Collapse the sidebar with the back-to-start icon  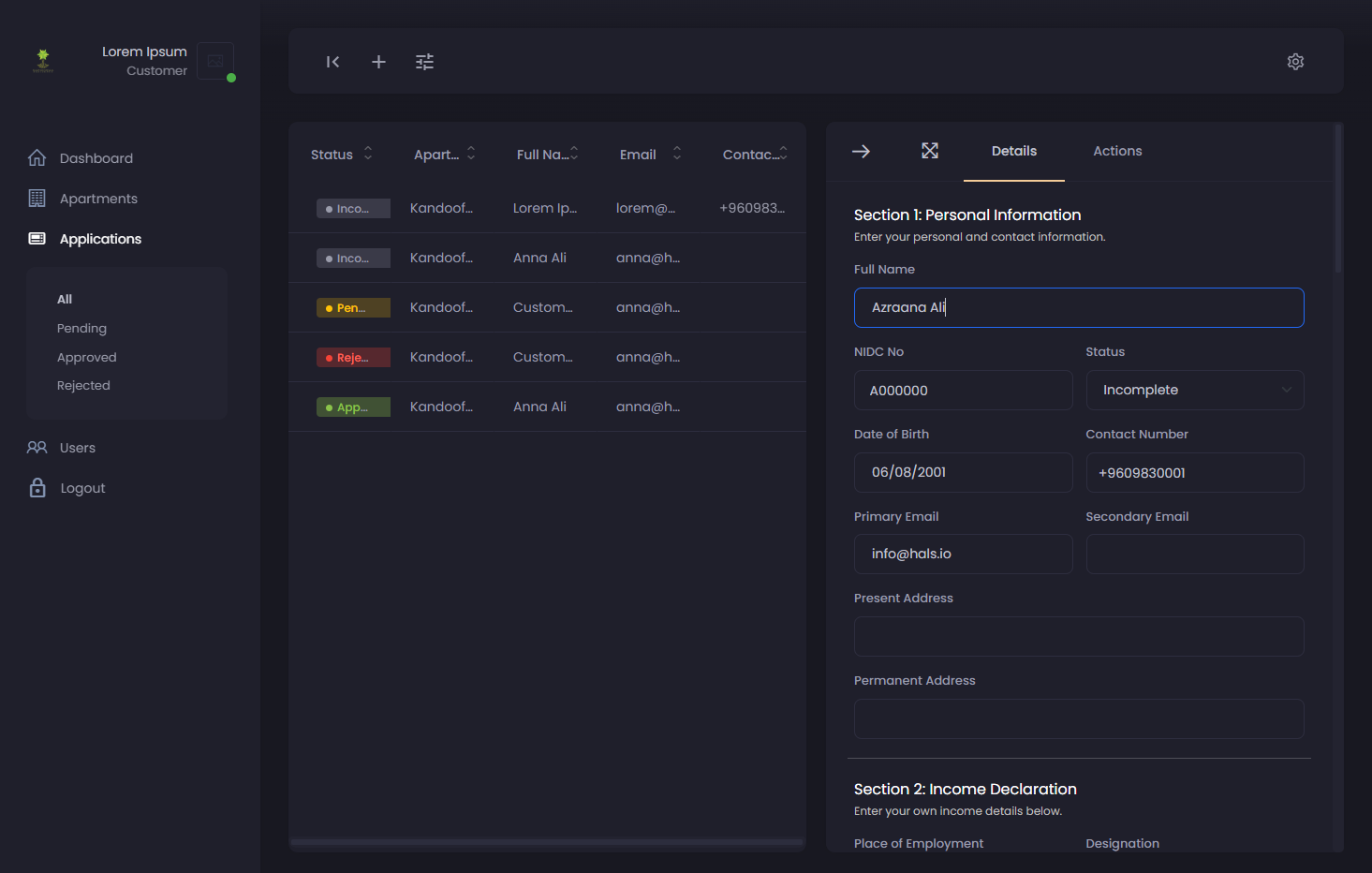(332, 62)
